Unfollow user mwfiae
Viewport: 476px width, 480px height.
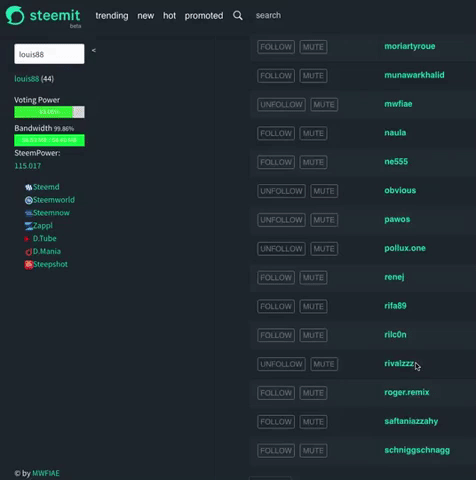[x=281, y=105]
